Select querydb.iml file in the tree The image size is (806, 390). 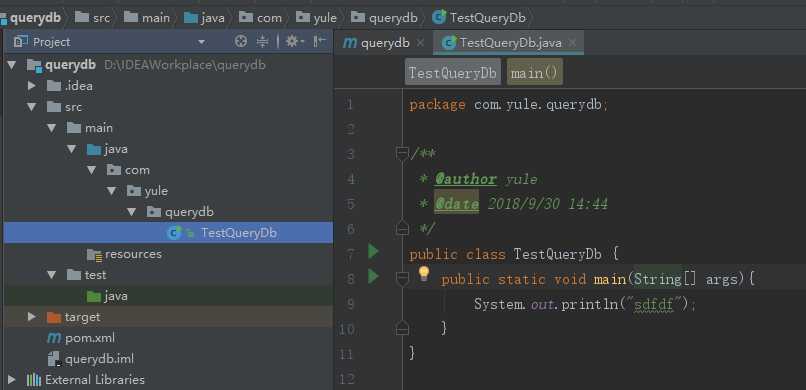click(x=168, y=359)
